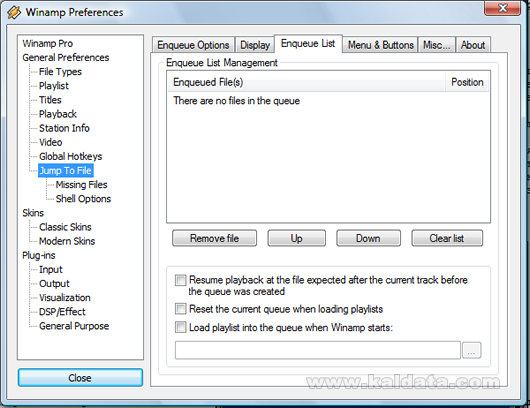Open Visualization plug-ins page
Screen dimensions: 530x408
pyautogui.click(x=65, y=298)
